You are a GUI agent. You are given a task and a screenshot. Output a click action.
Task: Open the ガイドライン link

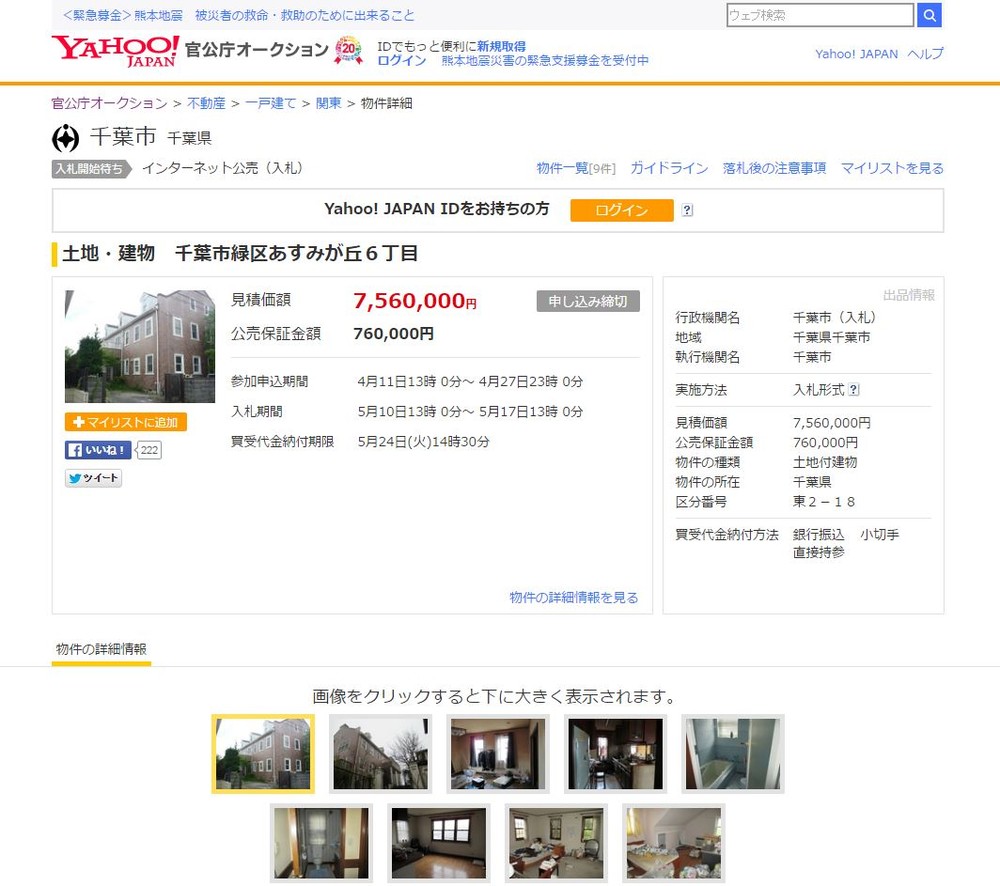pos(669,168)
